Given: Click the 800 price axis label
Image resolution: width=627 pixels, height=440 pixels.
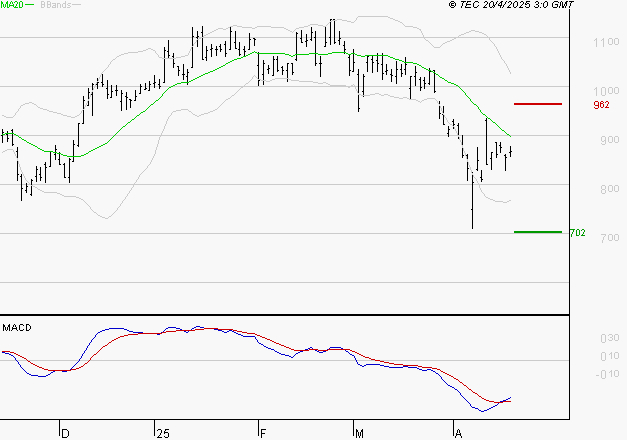Looking at the screenshot, I should (x=610, y=189).
